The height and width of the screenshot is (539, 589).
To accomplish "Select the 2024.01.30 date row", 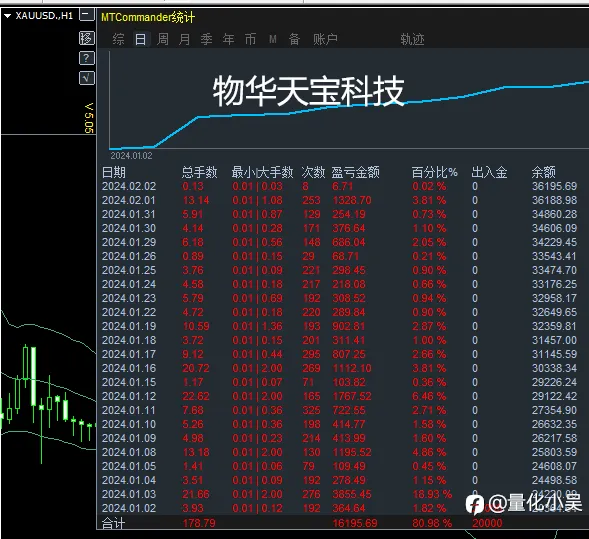I will 340,228.
